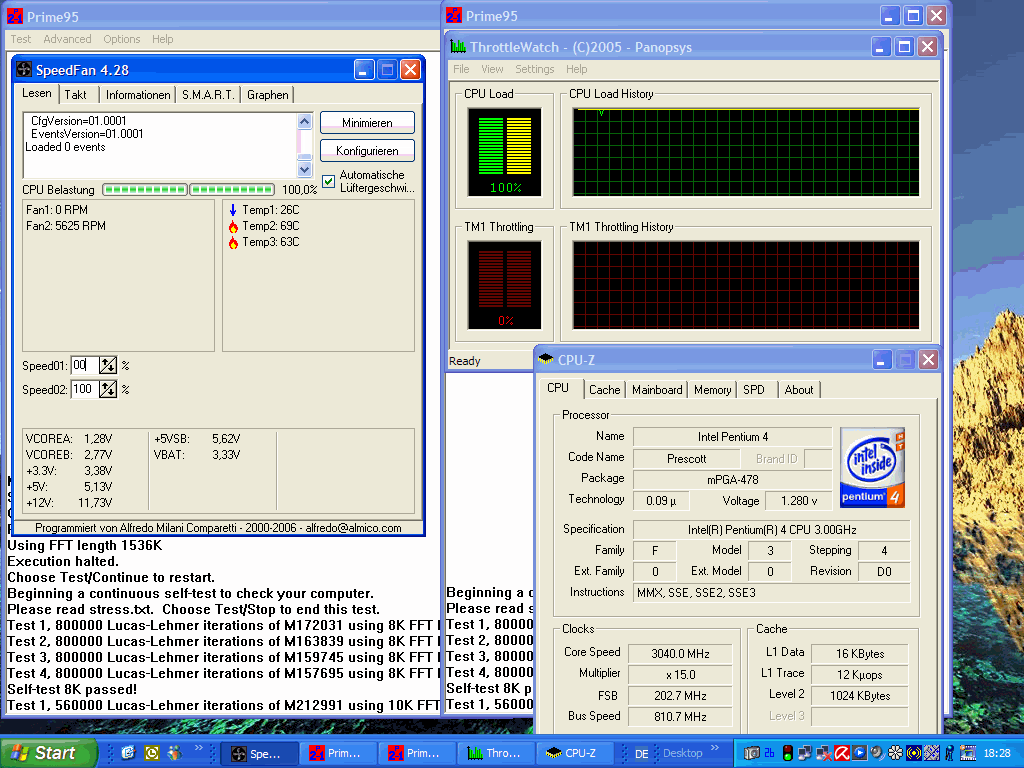The height and width of the screenshot is (768, 1024).
Task: Click the Speed01 percentage input field
Action: (x=84, y=365)
